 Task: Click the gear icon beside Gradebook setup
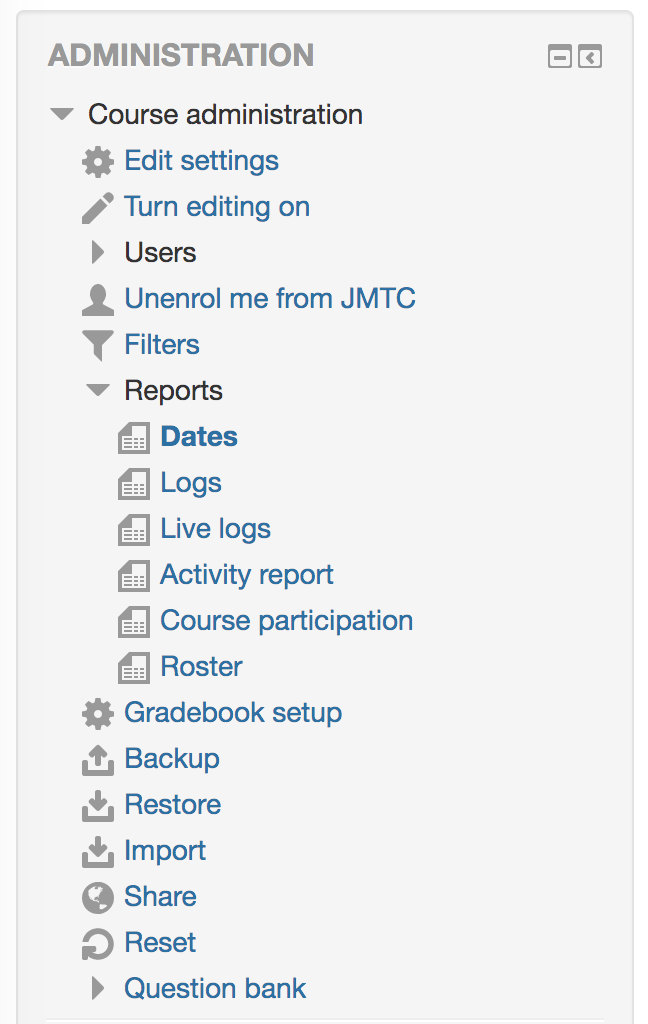pos(97,714)
